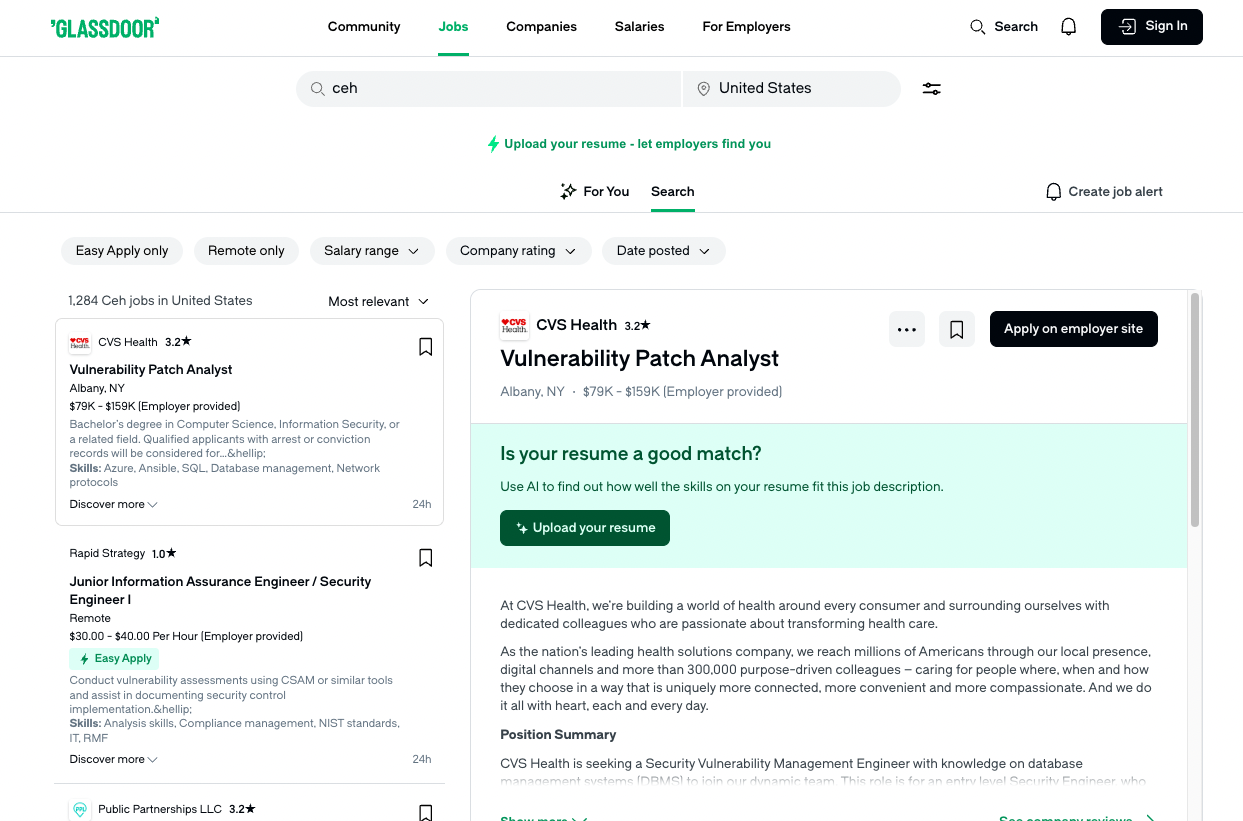This screenshot has height=821, width=1243.
Task: Save the job from the detail pane bookmark
Action: [956, 328]
